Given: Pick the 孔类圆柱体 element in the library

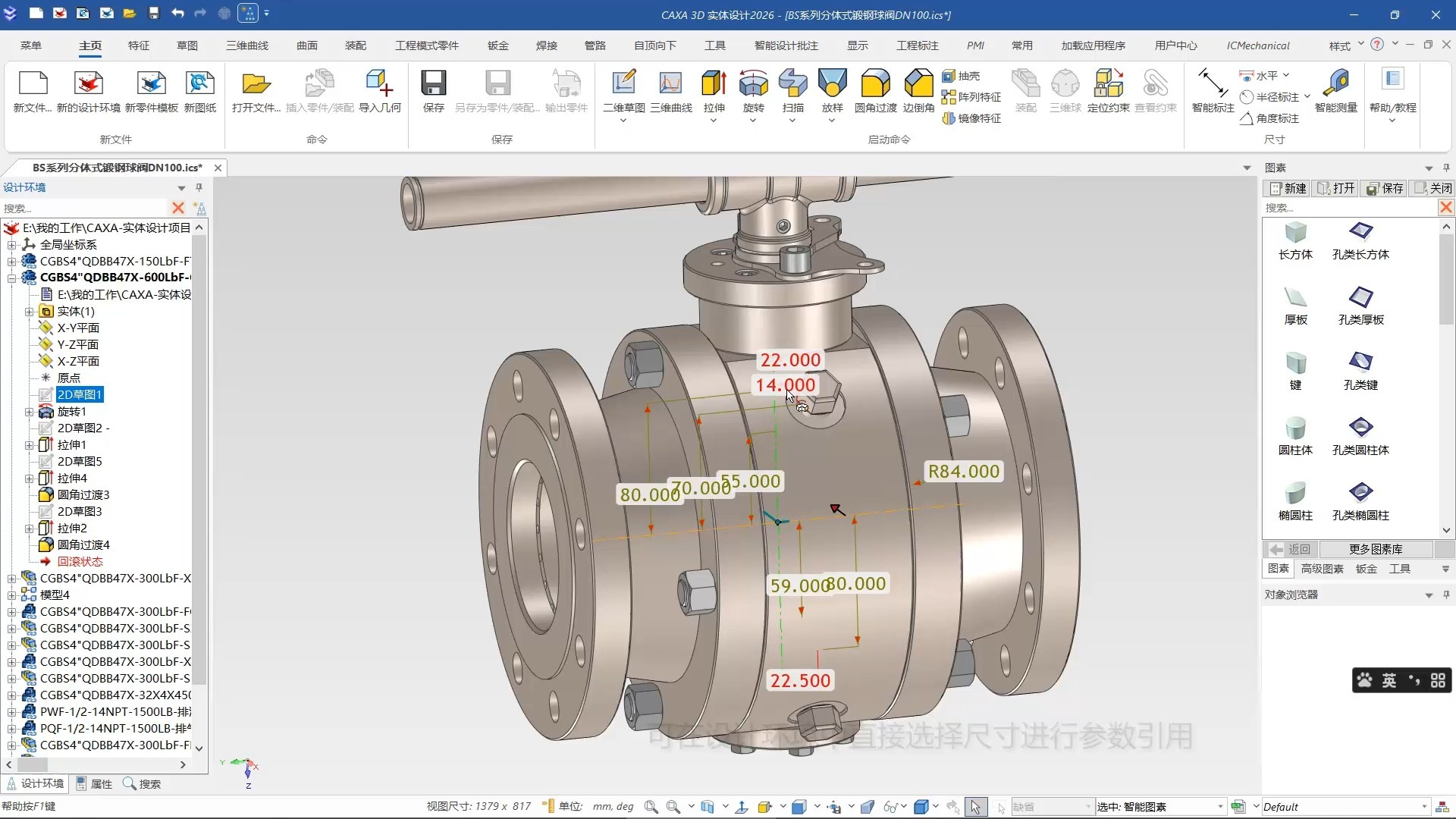Looking at the screenshot, I should [x=1360, y=428].
